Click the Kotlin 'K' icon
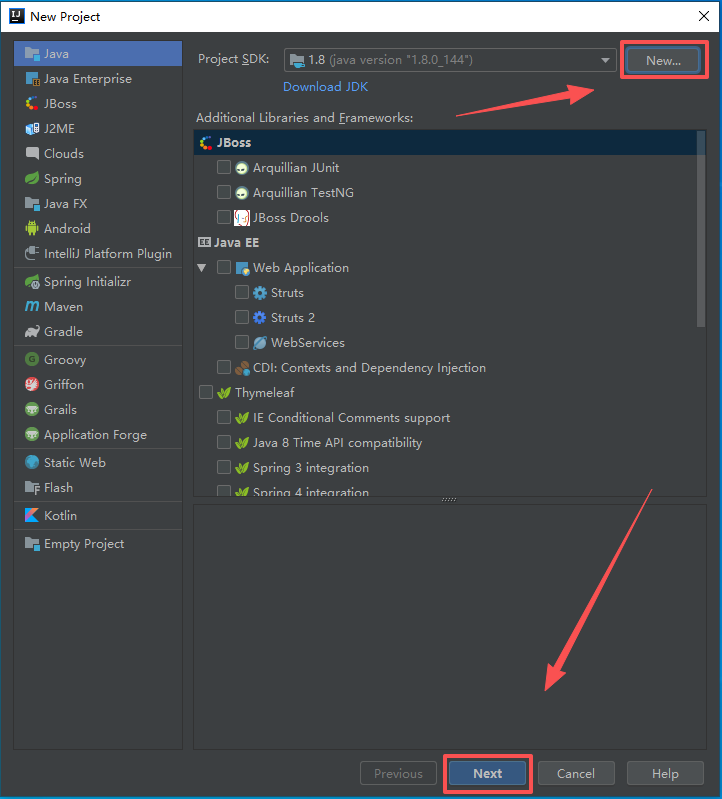The image size is (722, 799). pyautogui.click(x=32, y=515)
